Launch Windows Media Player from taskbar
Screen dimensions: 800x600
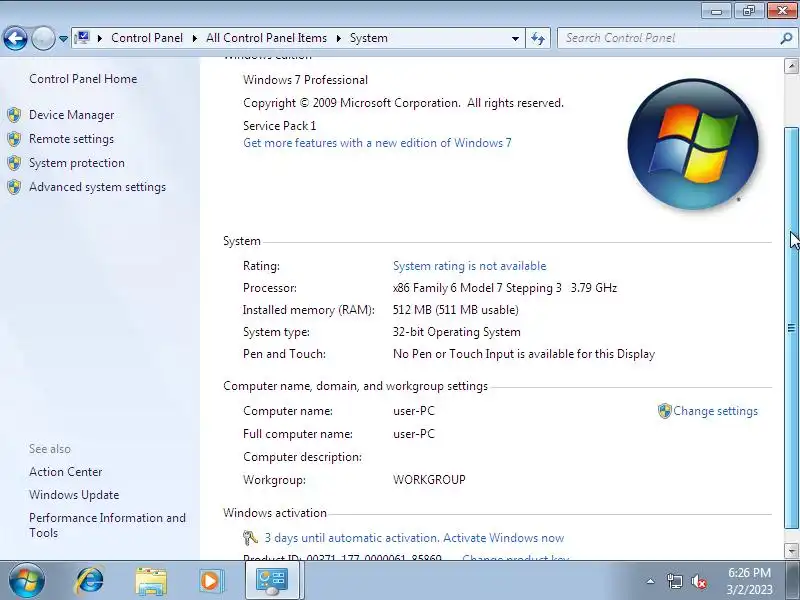pyautogui.click(x=212, y=581)
